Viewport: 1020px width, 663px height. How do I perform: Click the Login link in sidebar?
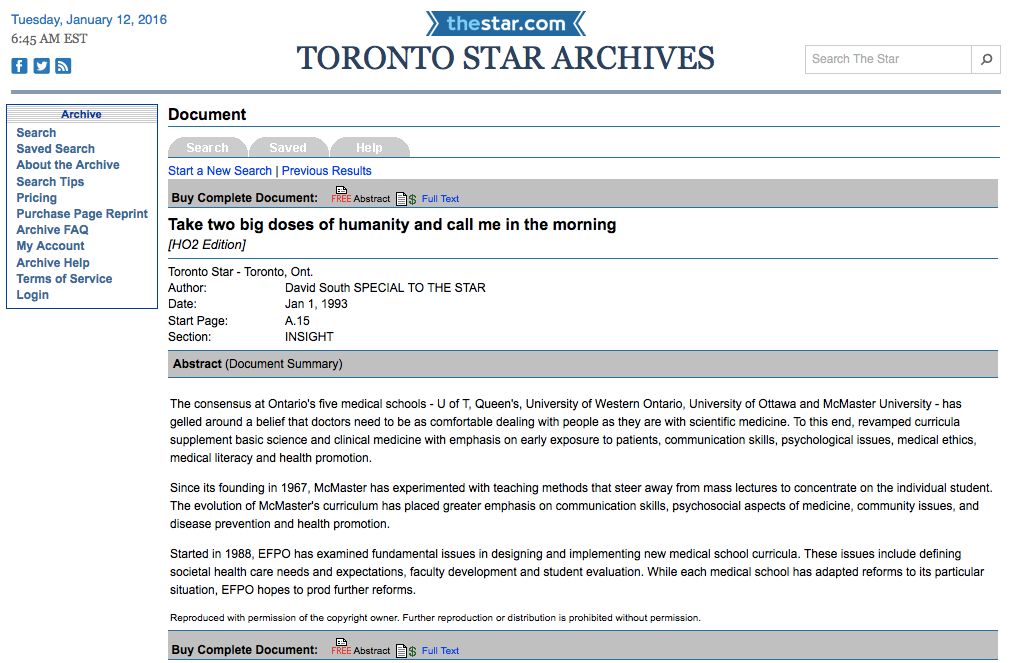pyautogui.click(x=32, y=295)
